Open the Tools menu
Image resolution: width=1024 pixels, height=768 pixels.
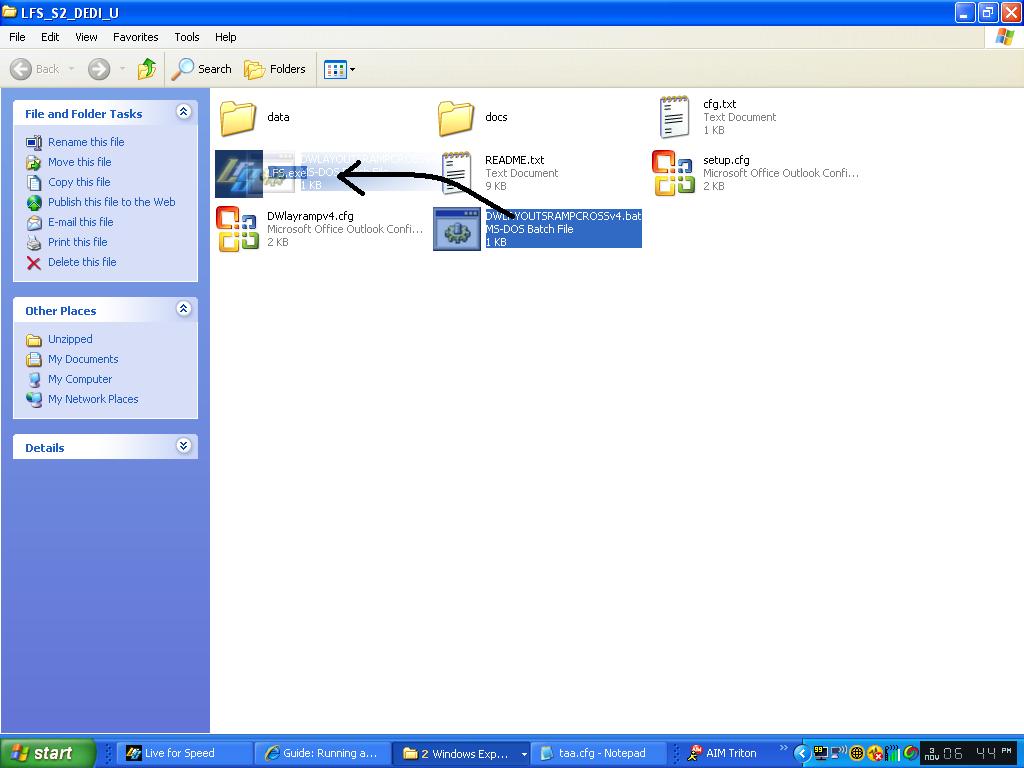[187, 37]
